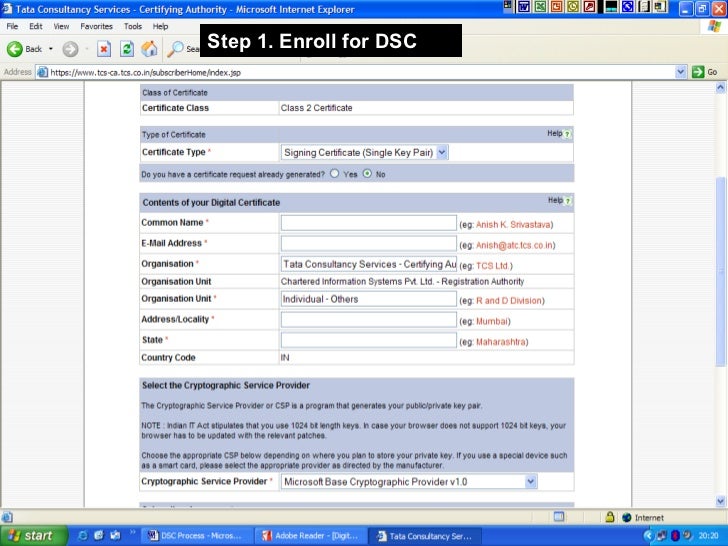Click the vertical scrollbar thumb
The image size is (728, 546).
(x=721, y=272)
